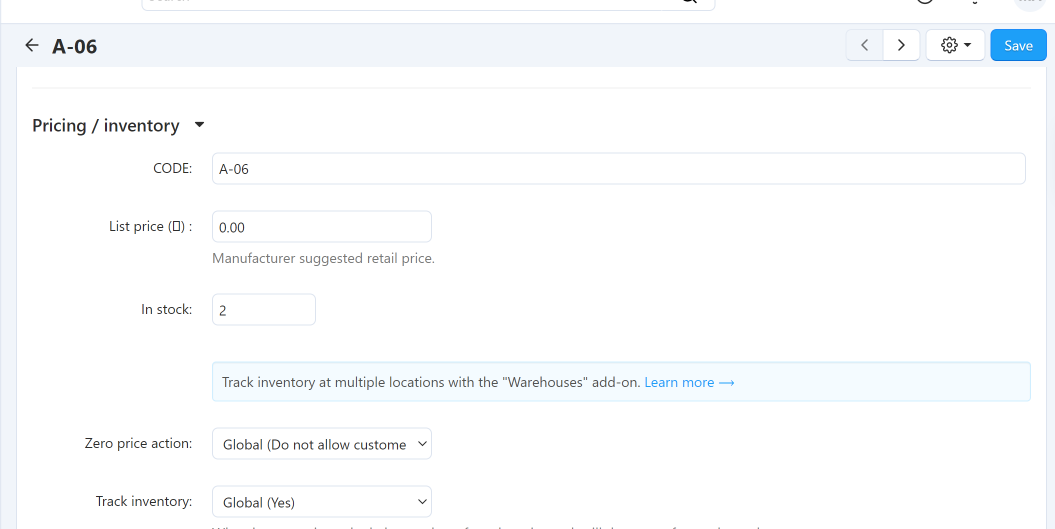Go back using the arrow beside A-06
Image resolution: width=1055 pixels, height=529 pixels.
click(32, 45)
